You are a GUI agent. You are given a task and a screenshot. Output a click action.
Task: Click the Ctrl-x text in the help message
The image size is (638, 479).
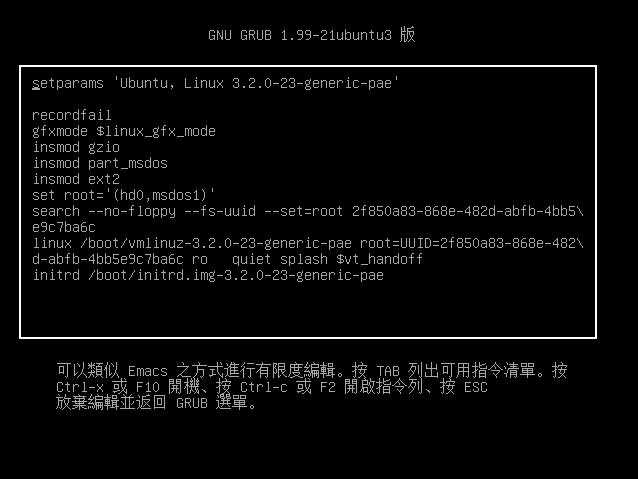80,387
